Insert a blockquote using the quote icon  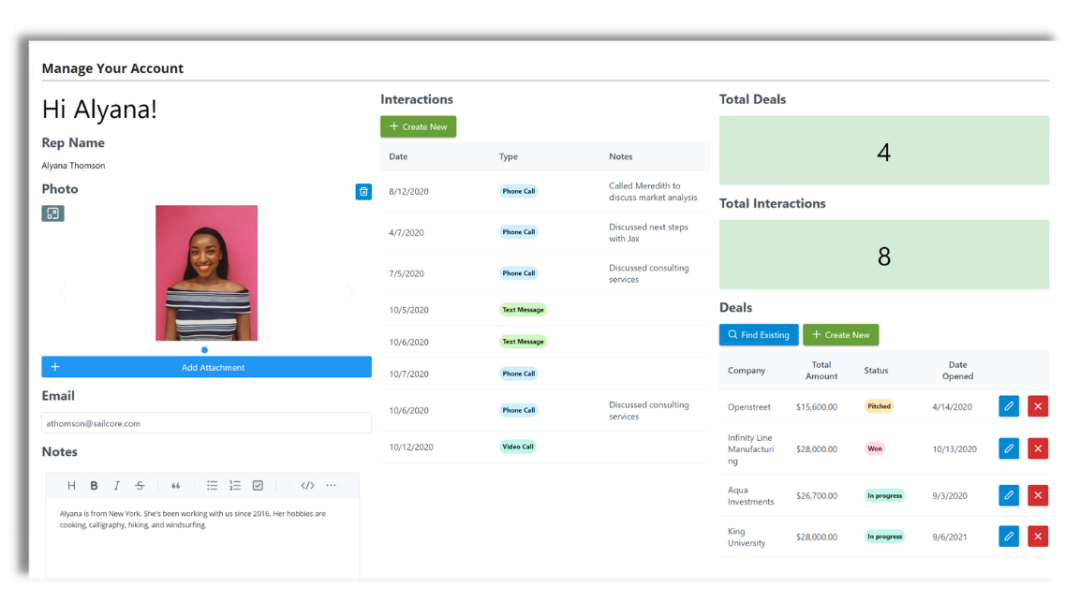176,485
